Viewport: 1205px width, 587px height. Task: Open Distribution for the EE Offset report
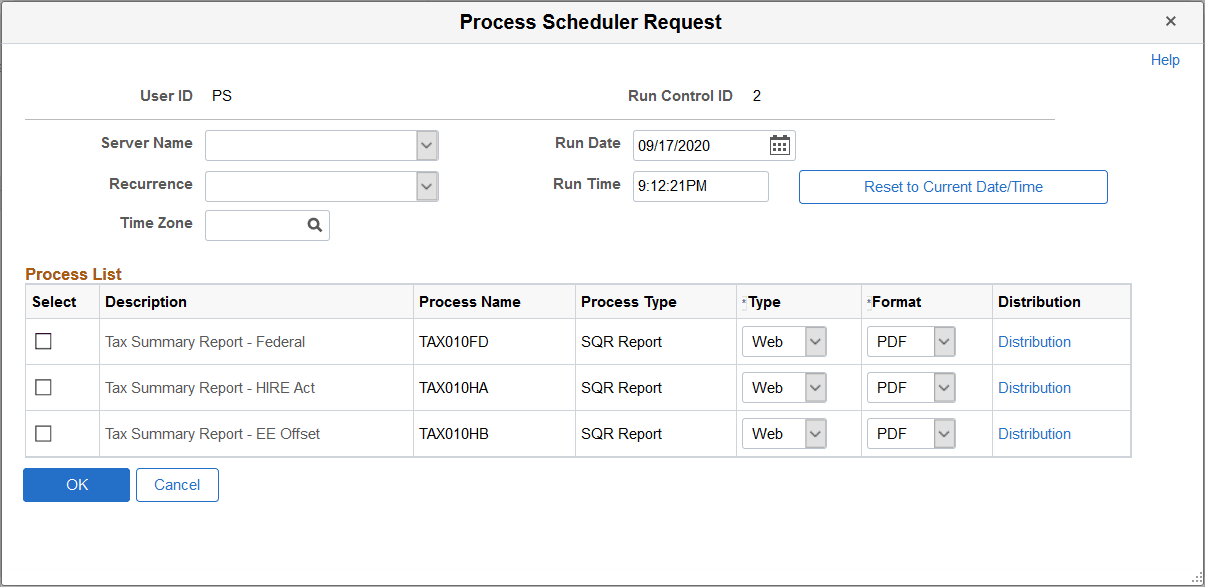coord(1034,433)
